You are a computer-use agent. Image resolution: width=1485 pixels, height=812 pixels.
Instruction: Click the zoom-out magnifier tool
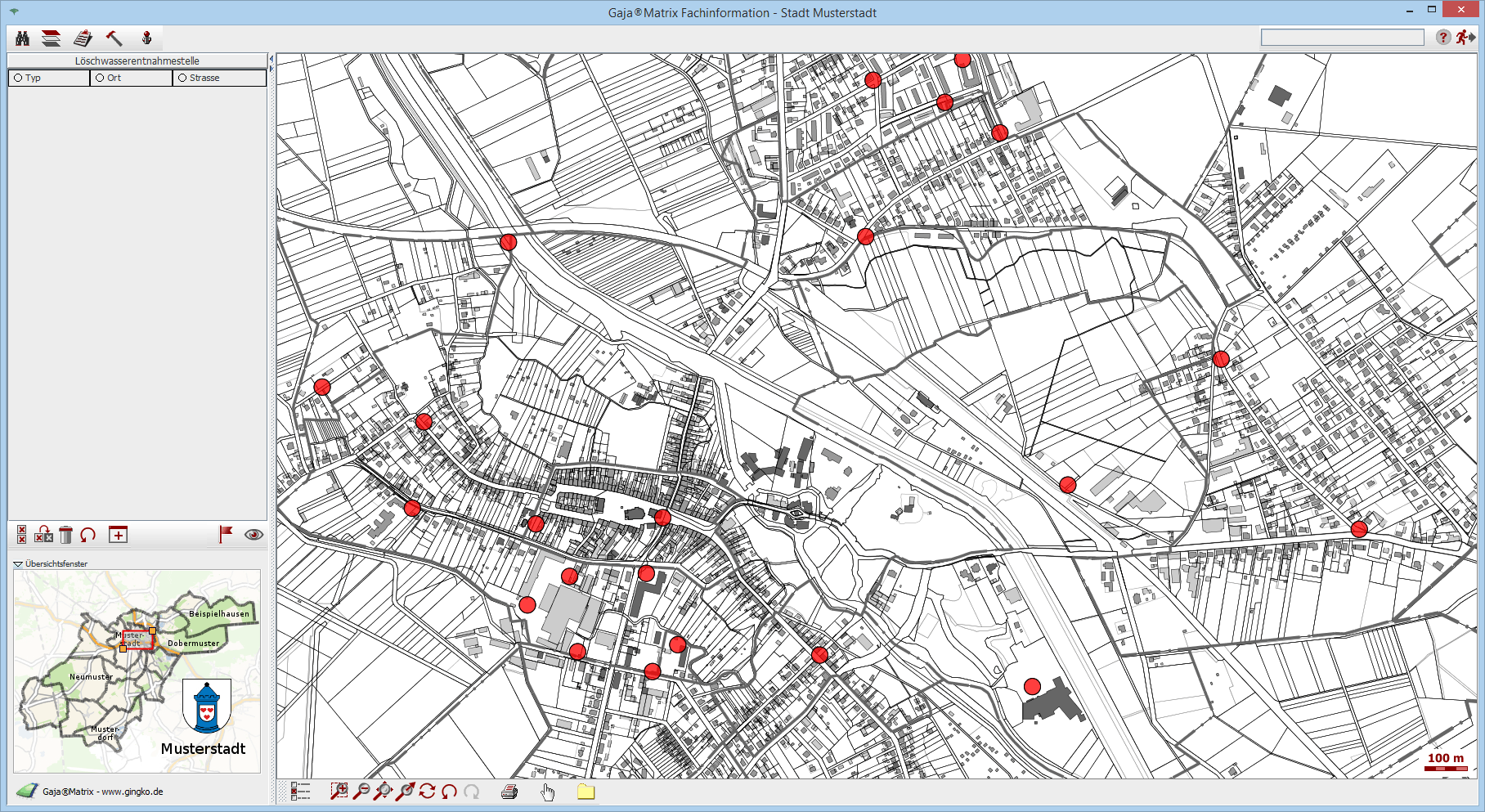[x=361, y=791]
